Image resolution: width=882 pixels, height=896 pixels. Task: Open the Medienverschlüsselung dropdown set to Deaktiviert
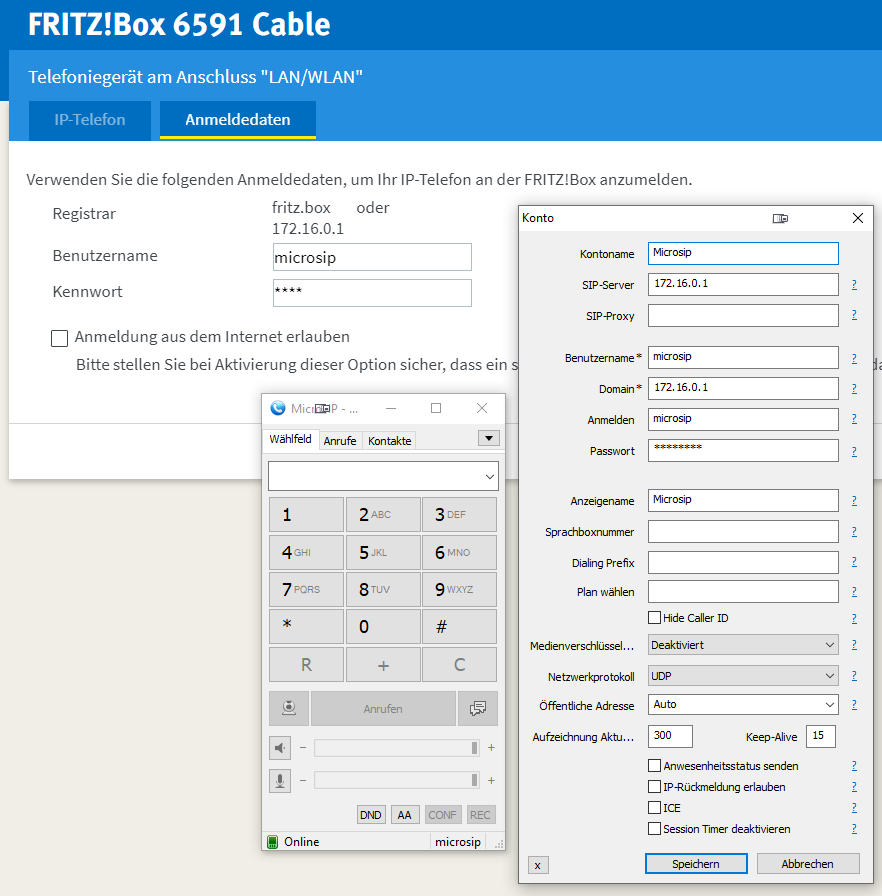(x=743, y=645)
